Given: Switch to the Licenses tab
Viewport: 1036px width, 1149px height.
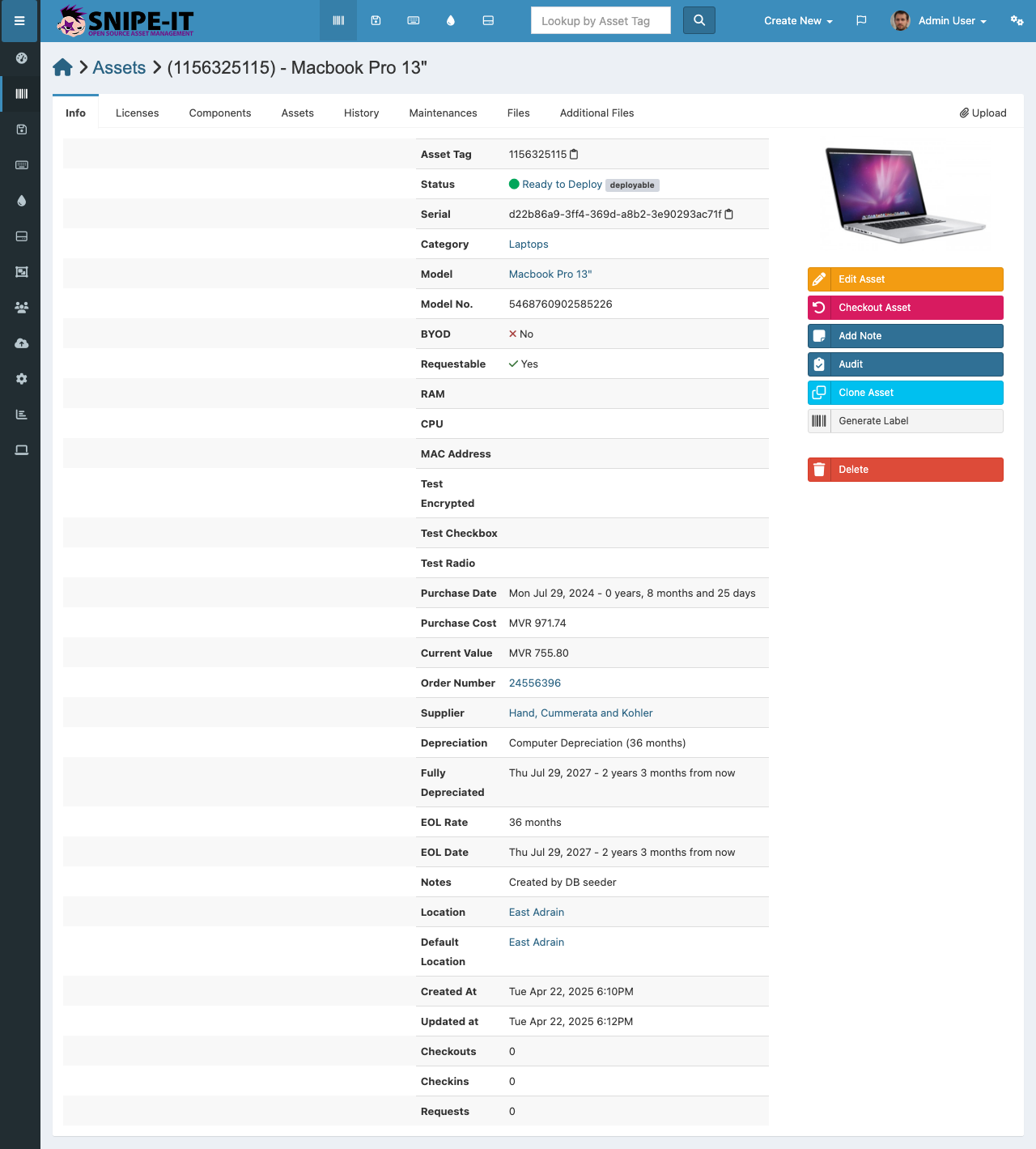Looking at the screenshot, I should tap(137, 113).
